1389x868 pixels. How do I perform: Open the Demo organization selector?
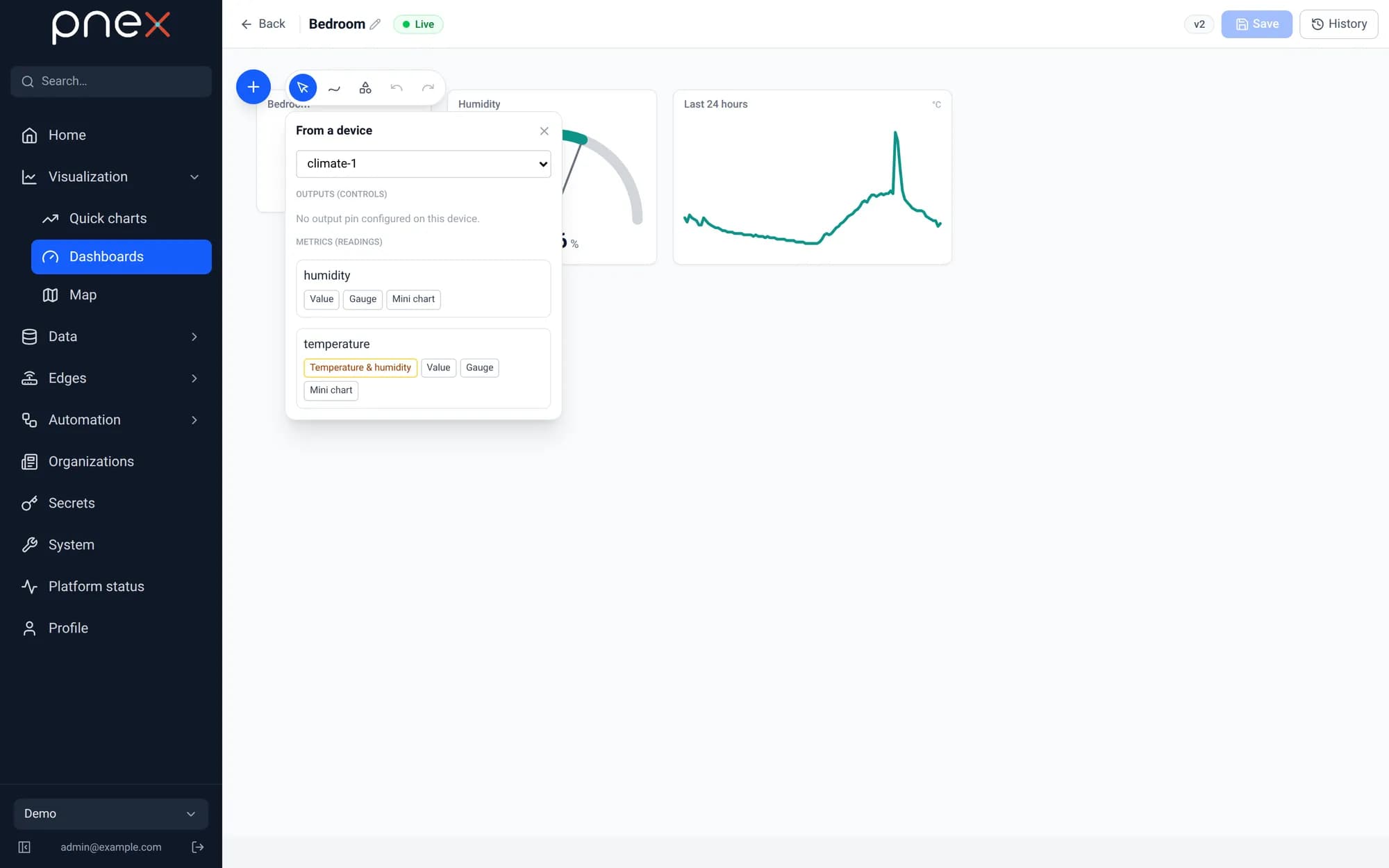tap(111, 814)
